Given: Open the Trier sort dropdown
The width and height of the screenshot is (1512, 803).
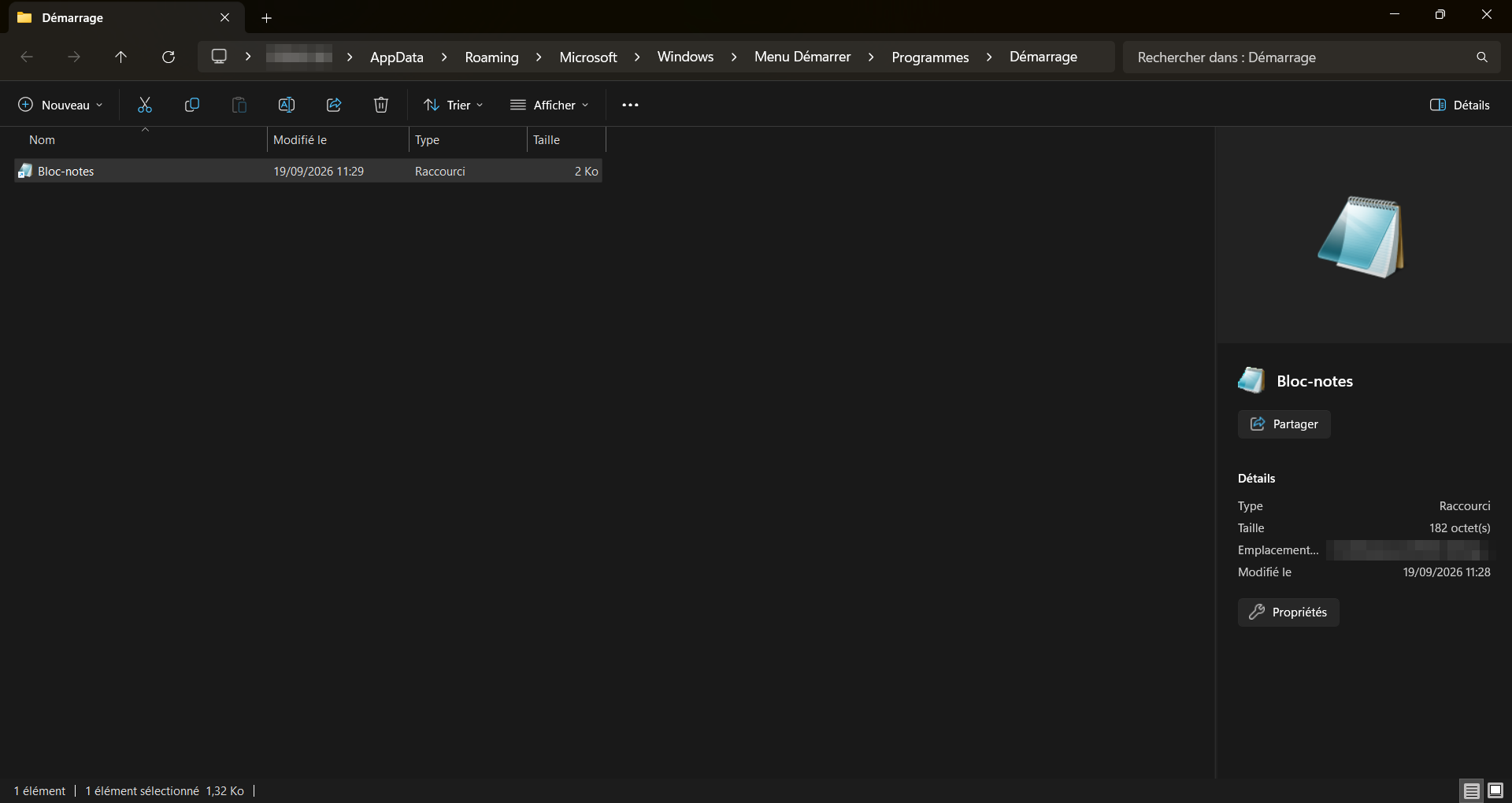Looking at the screenshot, I should click(453, 105).
